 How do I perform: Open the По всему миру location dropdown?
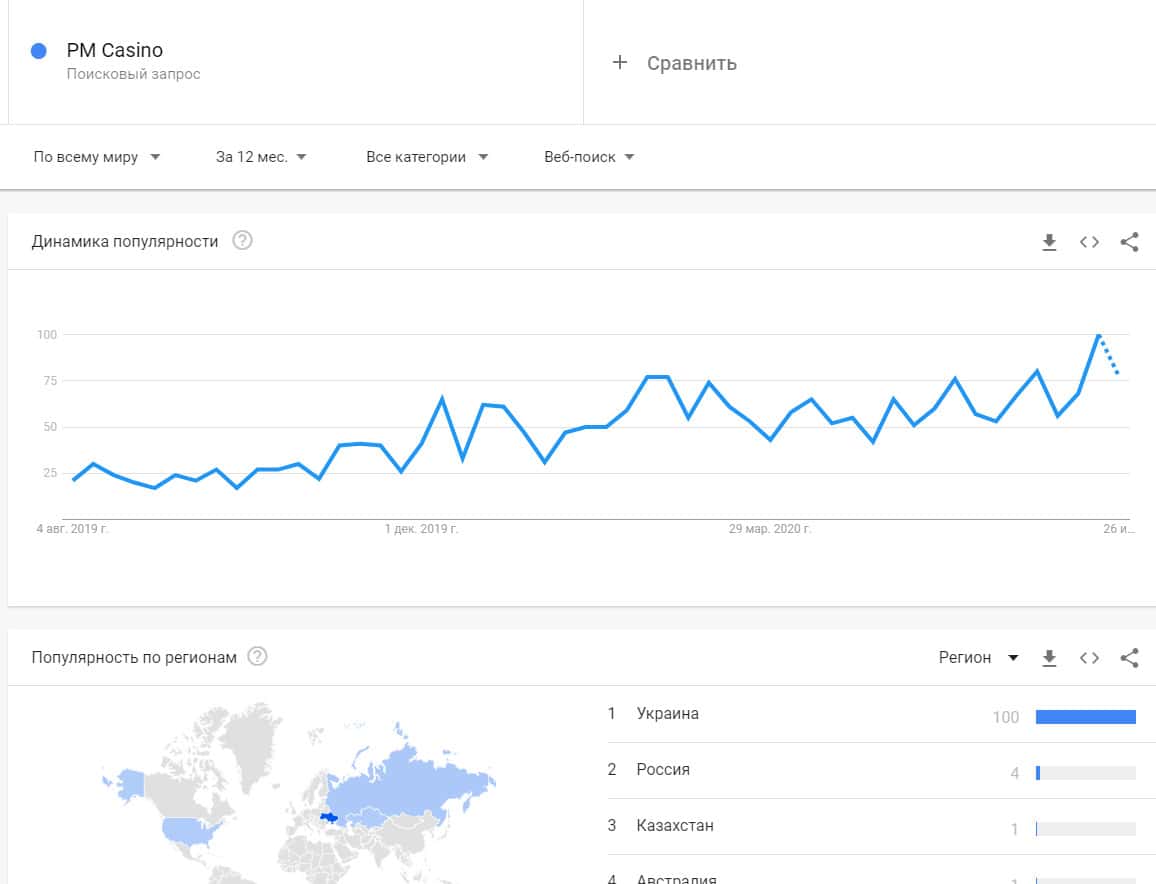point(97,157)
